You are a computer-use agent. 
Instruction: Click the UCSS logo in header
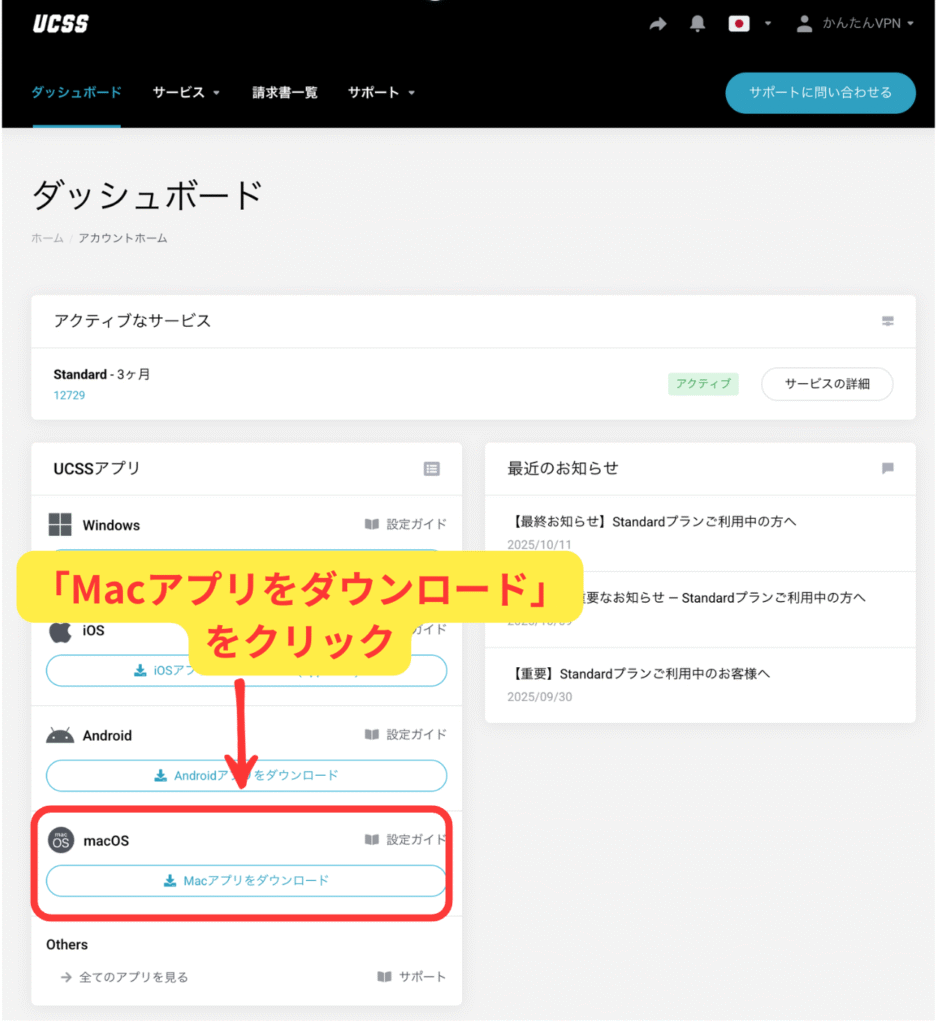coord(61,25)
